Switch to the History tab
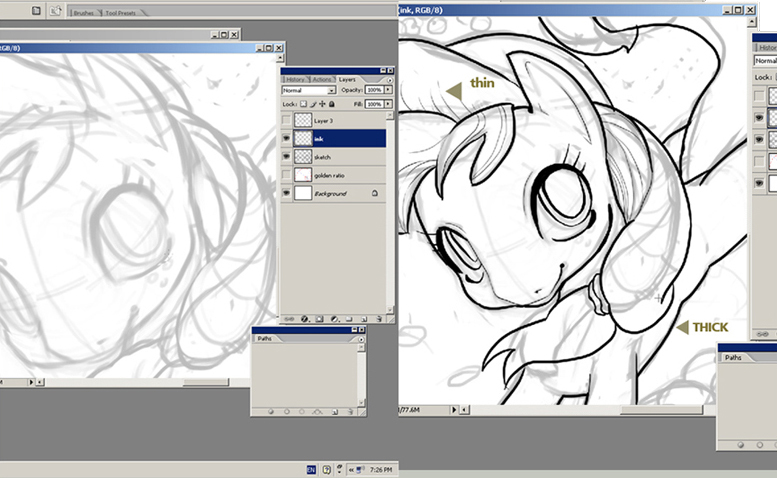Screen dimensions: 777x478 pyautogui.click(x=295, y=79)
